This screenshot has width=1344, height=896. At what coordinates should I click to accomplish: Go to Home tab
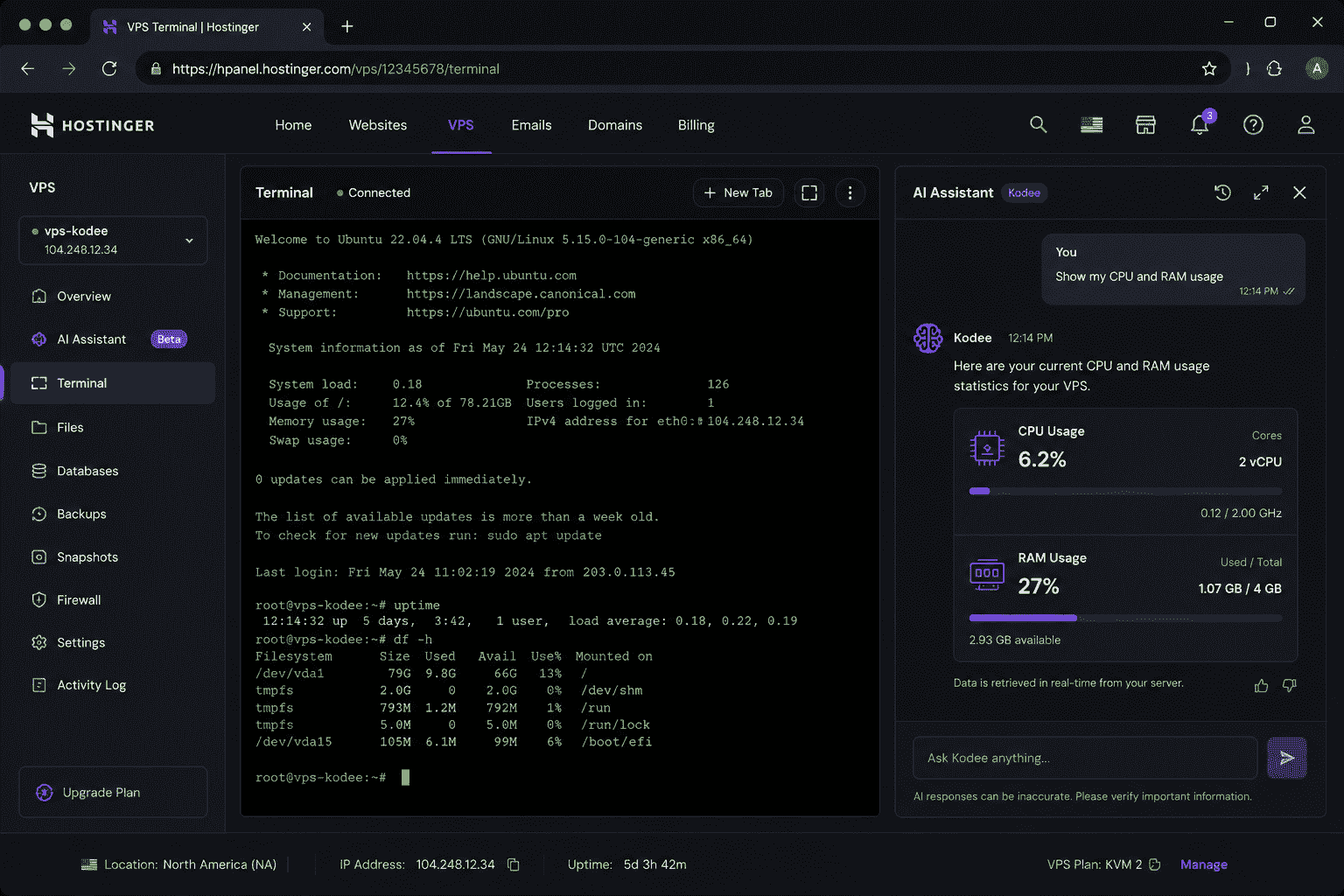pos(293,125)
